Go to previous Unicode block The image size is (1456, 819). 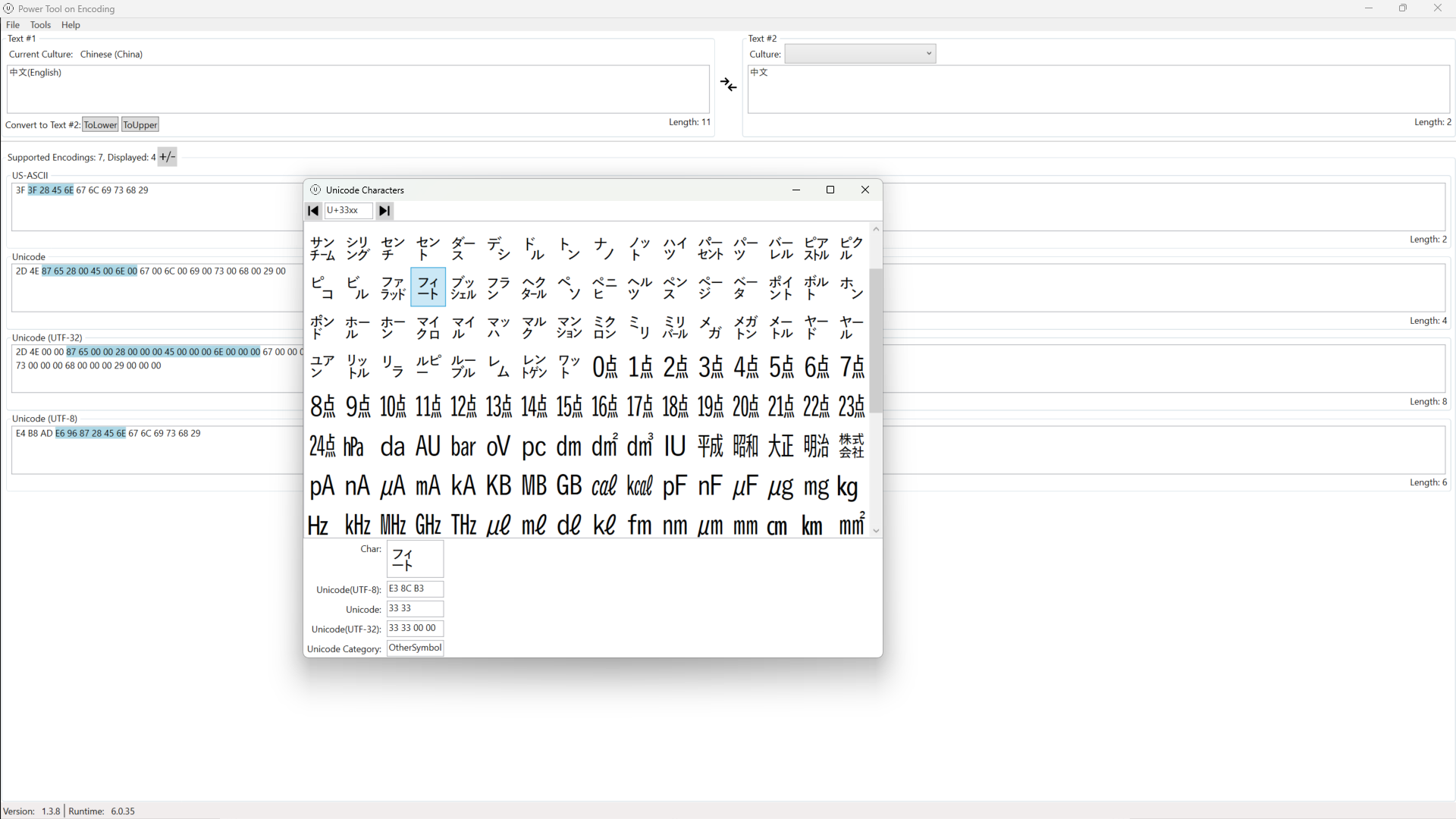[x=313, y=211]
